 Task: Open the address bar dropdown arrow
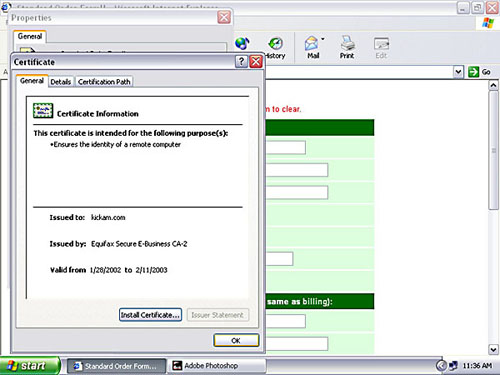(x=459, y=72)
